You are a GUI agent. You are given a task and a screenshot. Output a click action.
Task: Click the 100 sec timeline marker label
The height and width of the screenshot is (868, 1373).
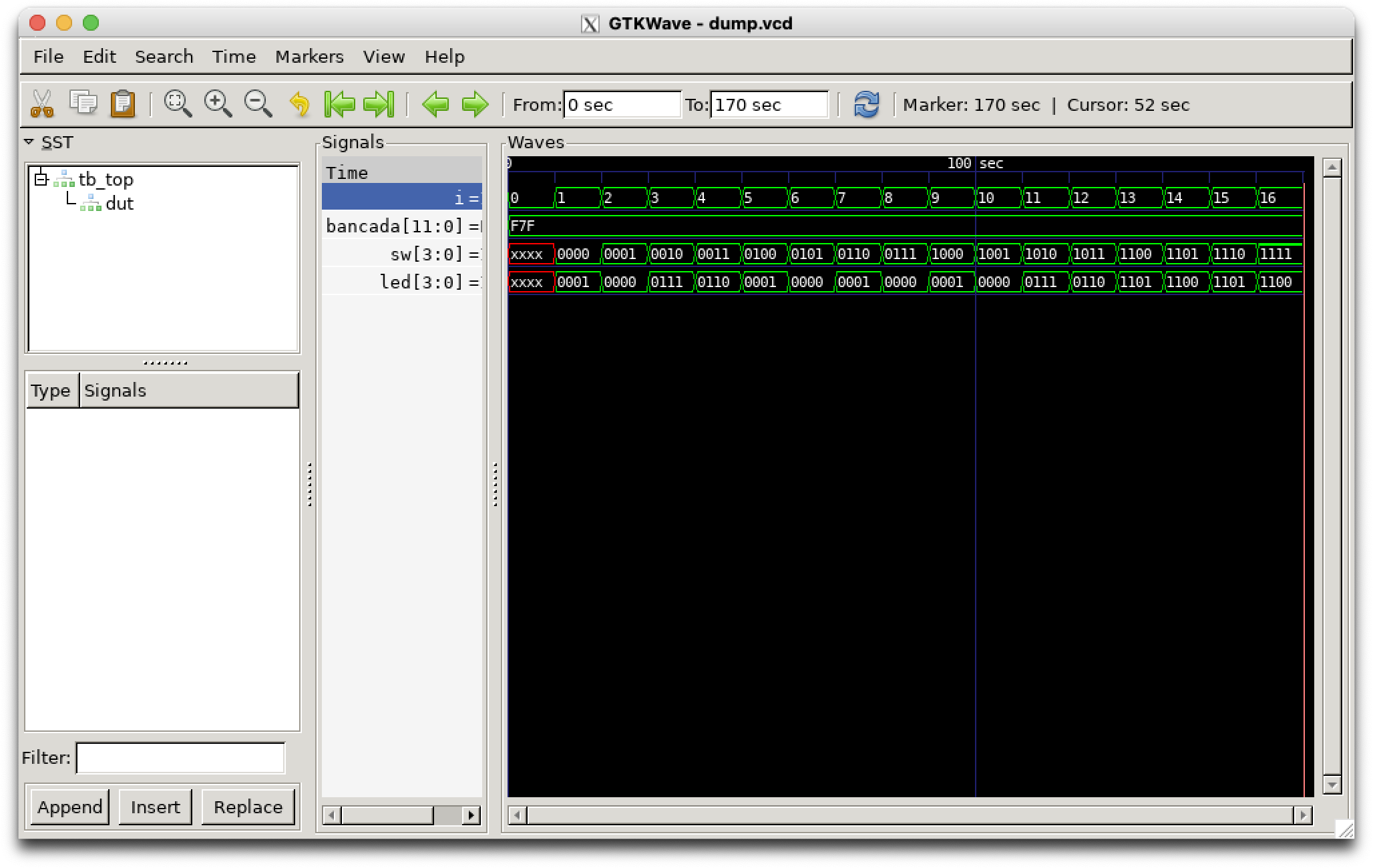tap(975, 163)
